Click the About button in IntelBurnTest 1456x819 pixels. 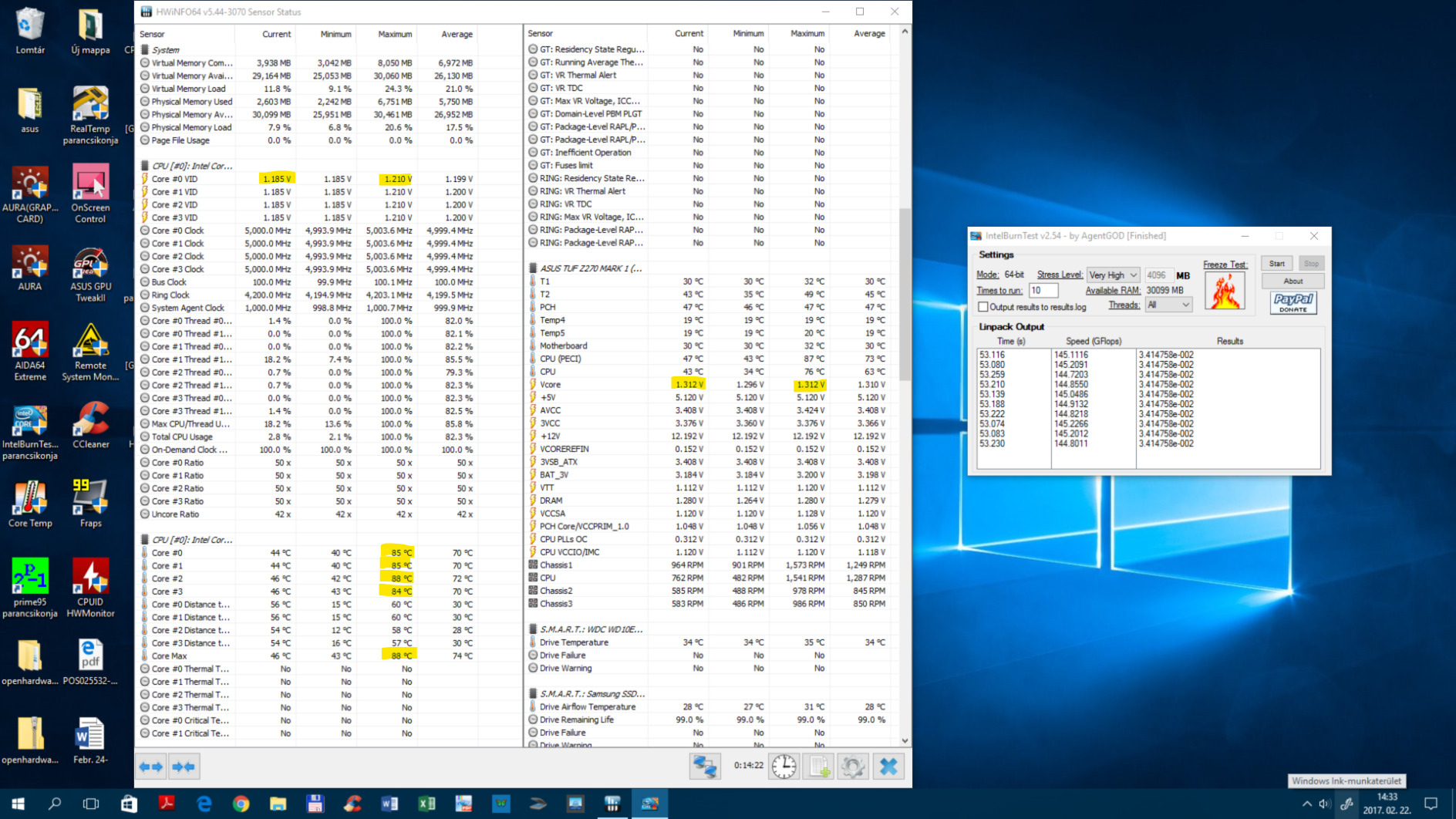coord(1293,281)
